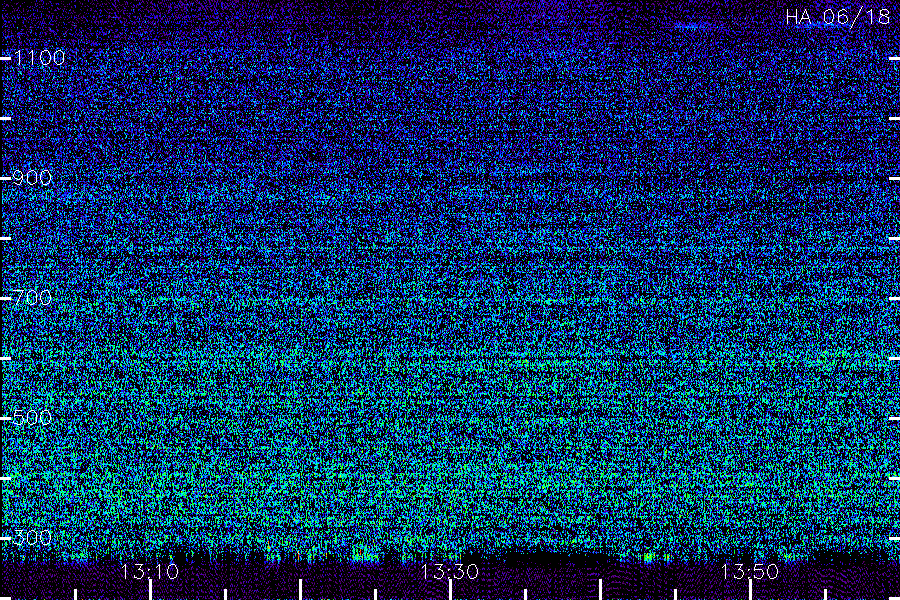Click the 300 frequency axis label

32,538
